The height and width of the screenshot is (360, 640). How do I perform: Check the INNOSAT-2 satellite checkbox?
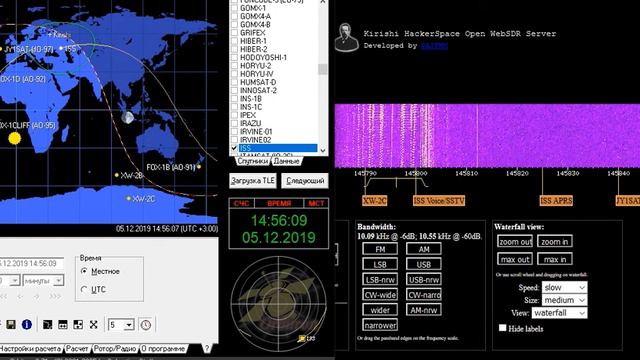(234, 91)
